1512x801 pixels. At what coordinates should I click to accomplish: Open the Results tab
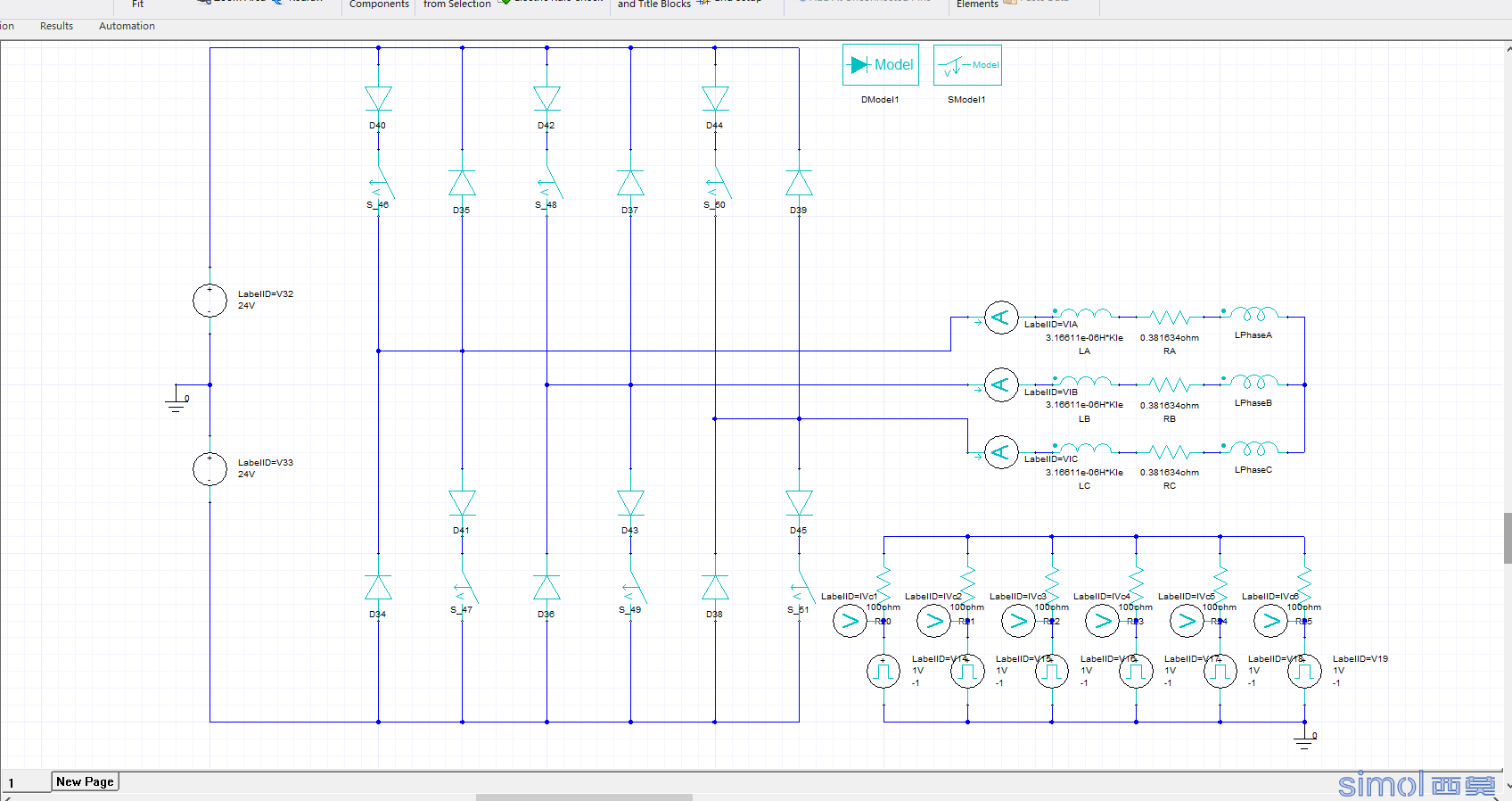coord(56,26)
